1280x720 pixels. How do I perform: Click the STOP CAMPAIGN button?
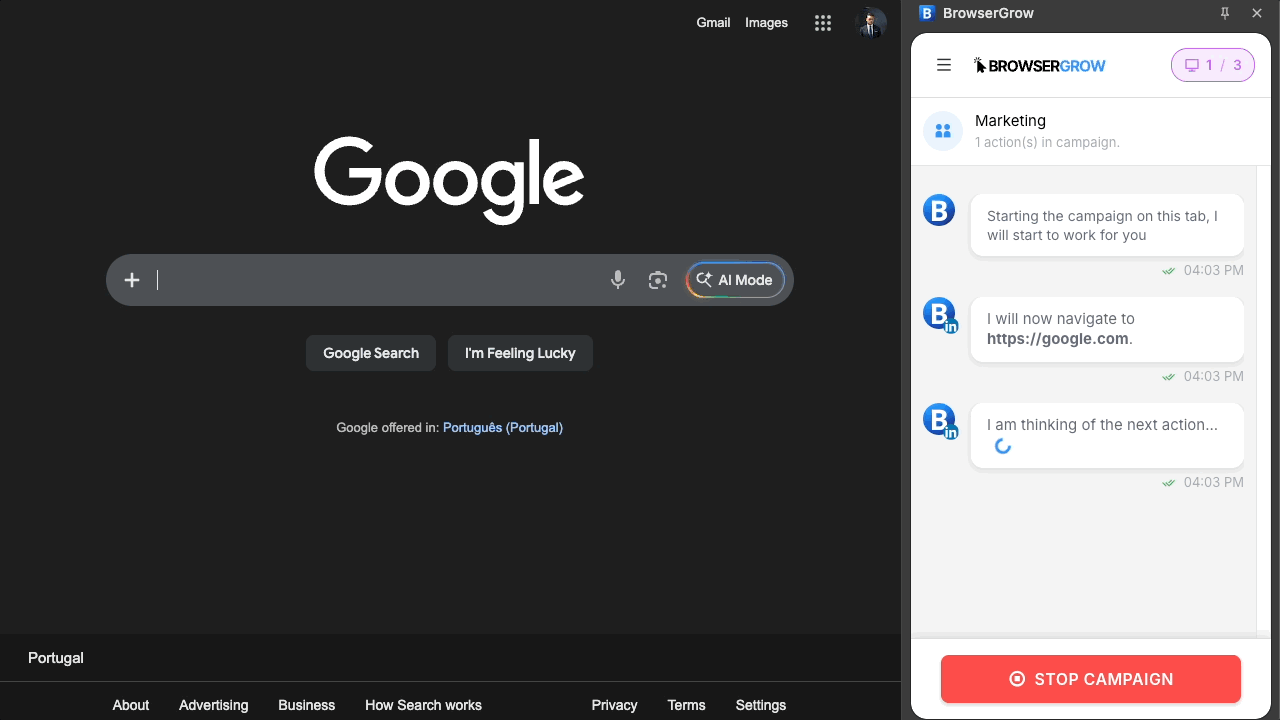pyautogui.click(x=1090, y=679)
